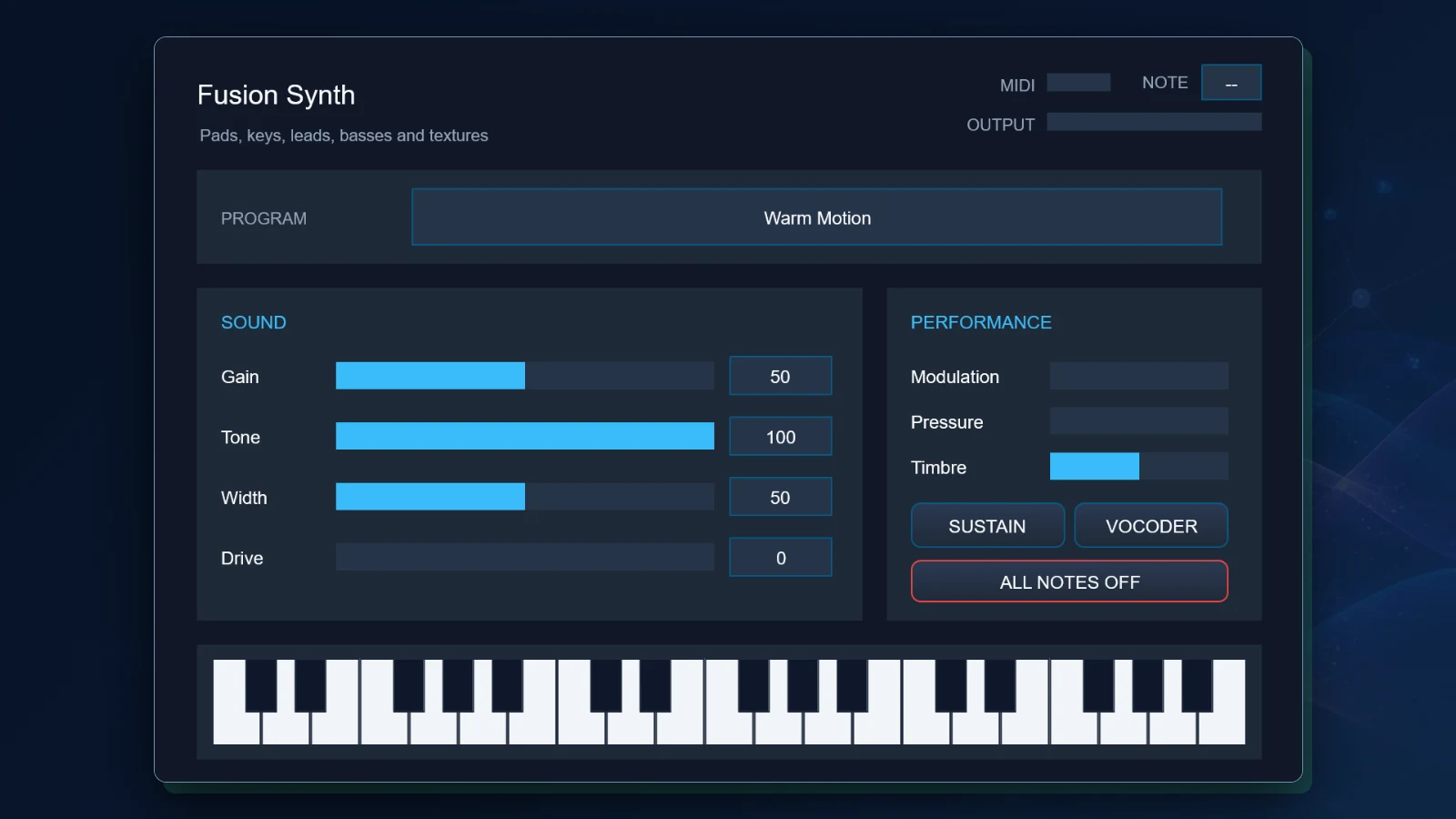Click the MIDI activity indicator
The width and height of the screenshot is (1456, 819).
[1078, 83]
